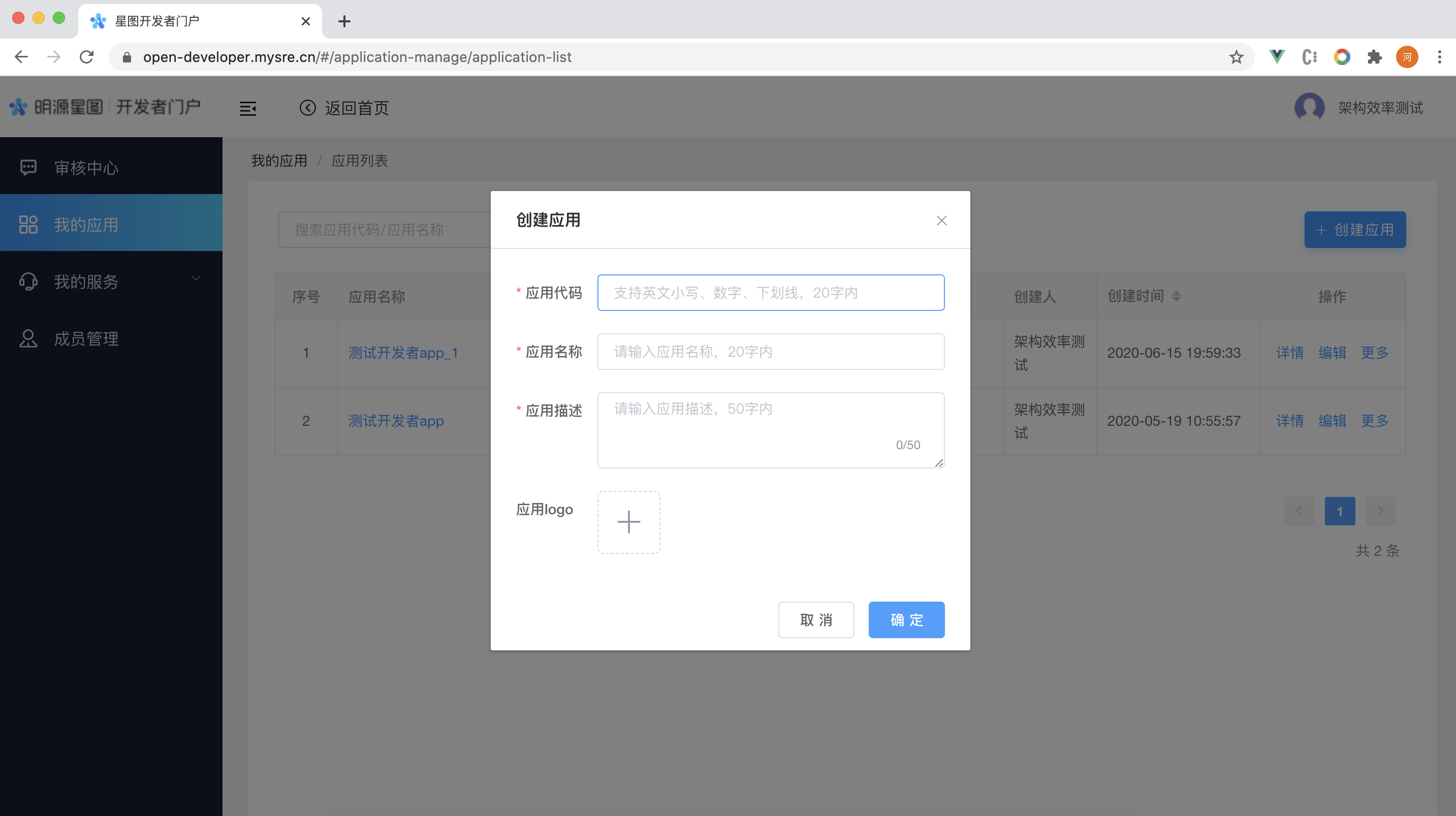Open Chrome three-dot menu

click(x=1439, y=57)
